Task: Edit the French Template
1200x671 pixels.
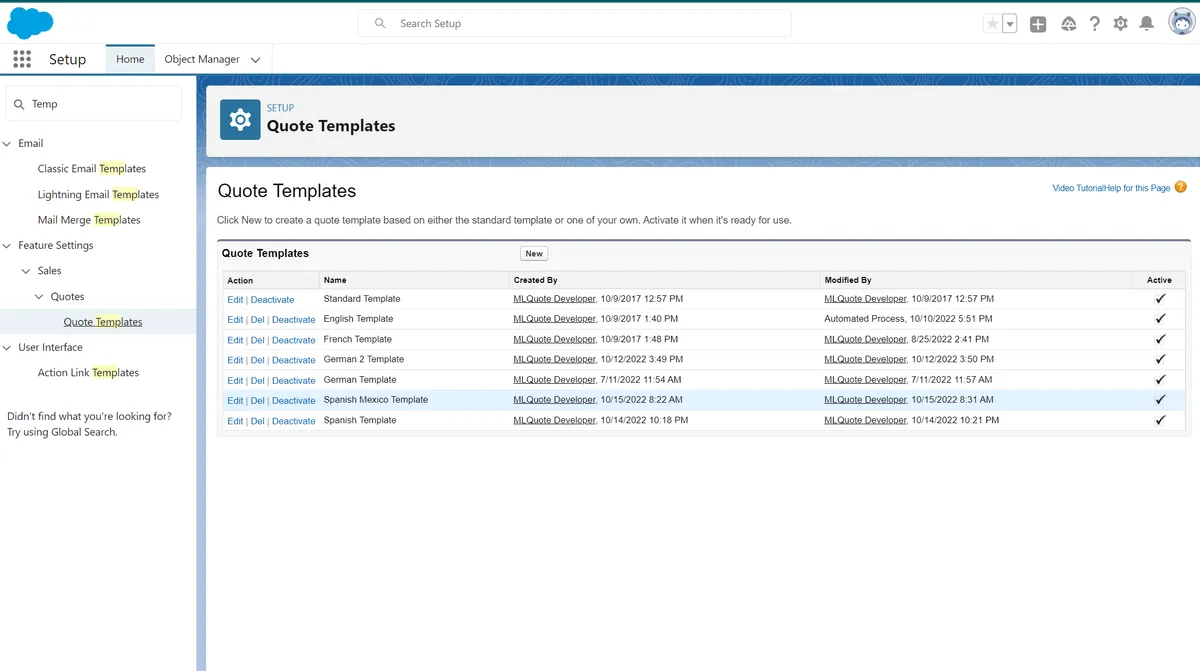Action: click(235, 340)
